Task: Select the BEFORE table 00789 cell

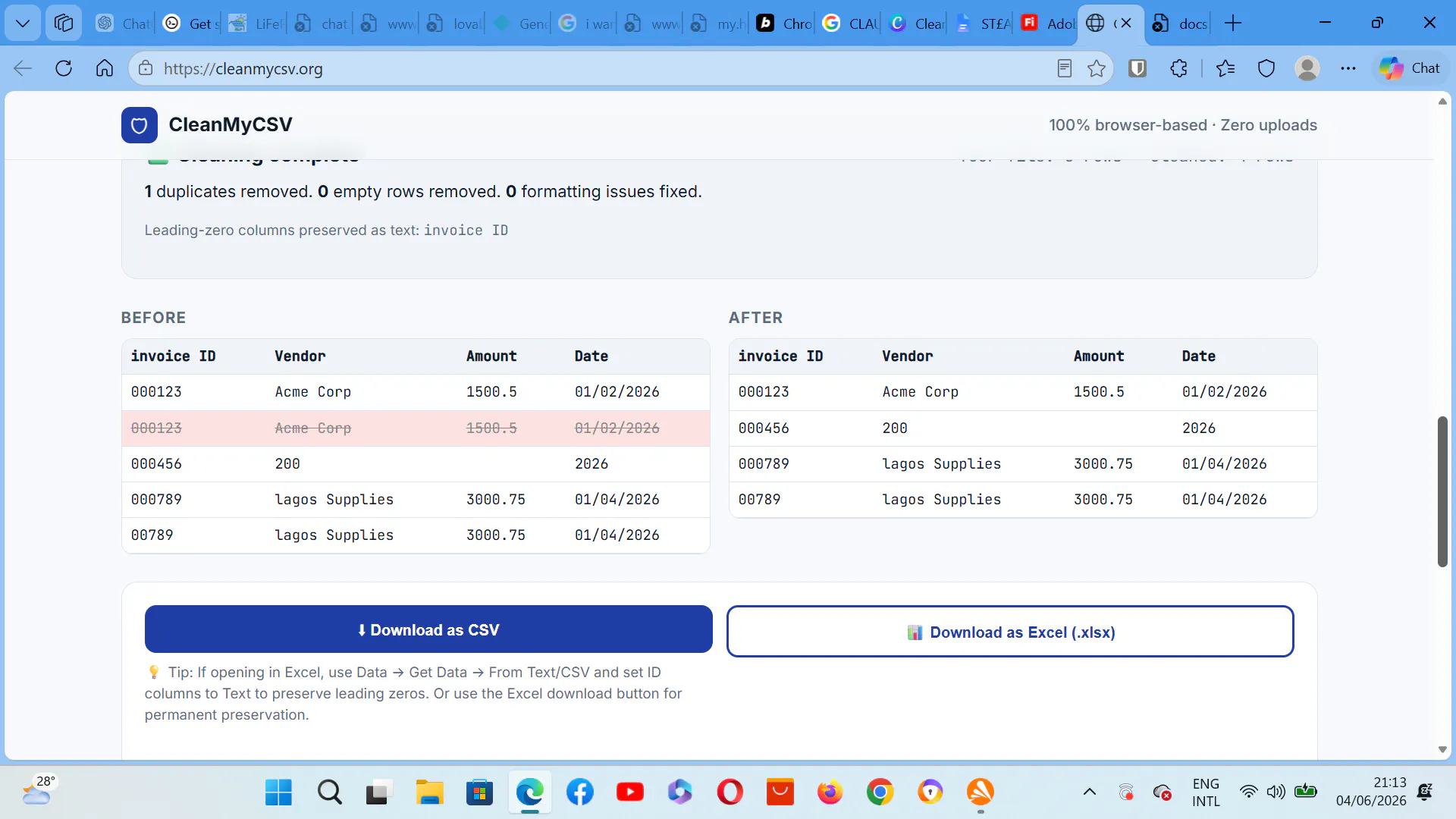Action: (x=152, y=535)
